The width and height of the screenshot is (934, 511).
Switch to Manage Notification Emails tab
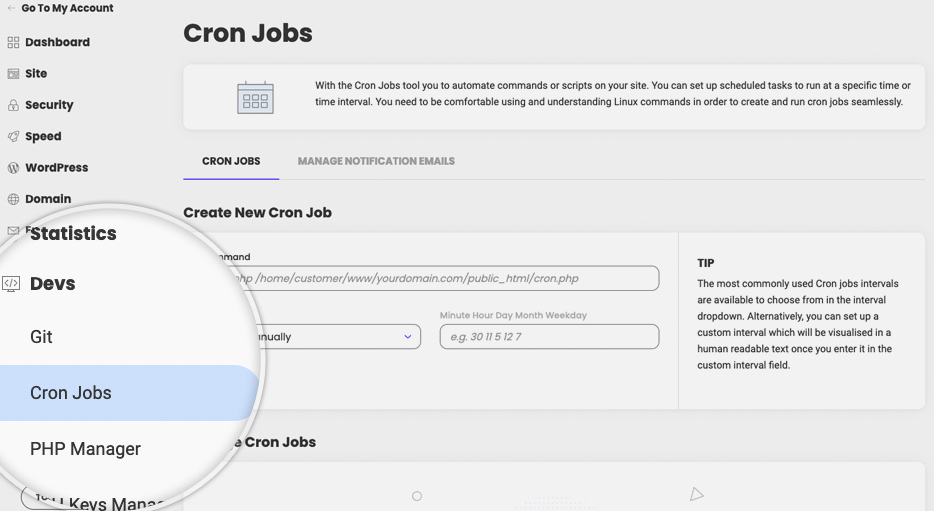pyautogui.click(x=376, y=161)
